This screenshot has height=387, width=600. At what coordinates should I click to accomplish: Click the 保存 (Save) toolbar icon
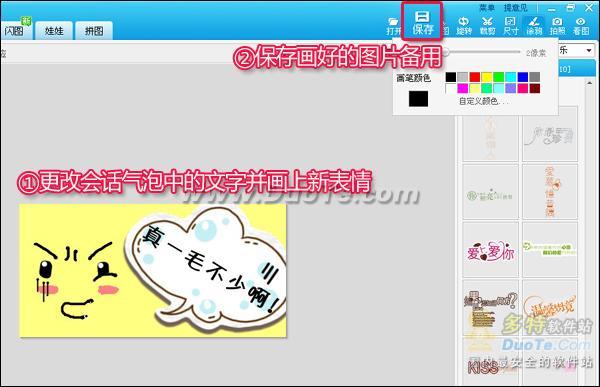[x=422, y=22]
